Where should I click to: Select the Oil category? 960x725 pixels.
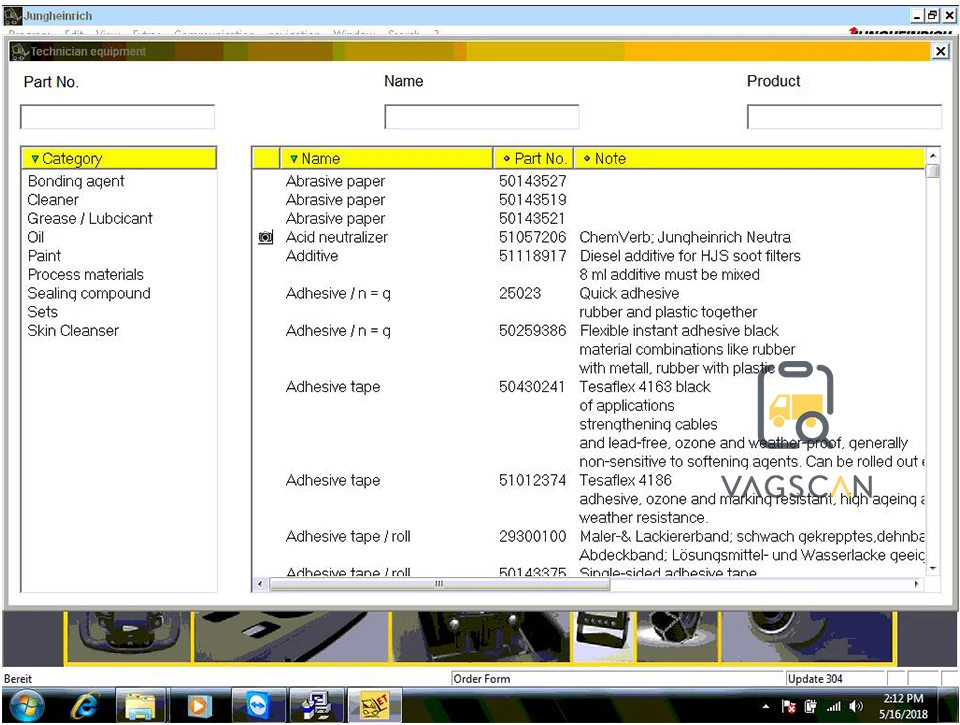tap(36, 238)
